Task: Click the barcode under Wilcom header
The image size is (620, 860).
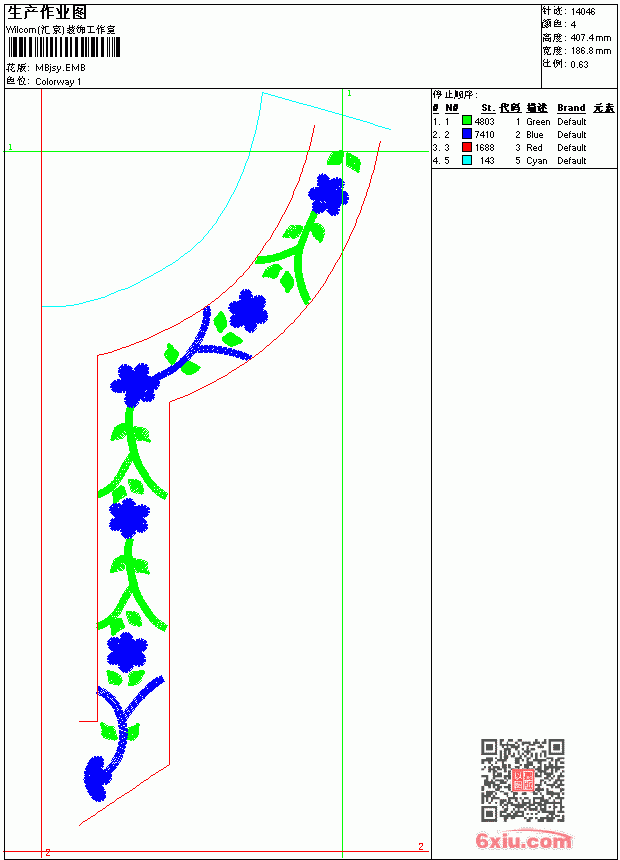Action: click(63, 47)
